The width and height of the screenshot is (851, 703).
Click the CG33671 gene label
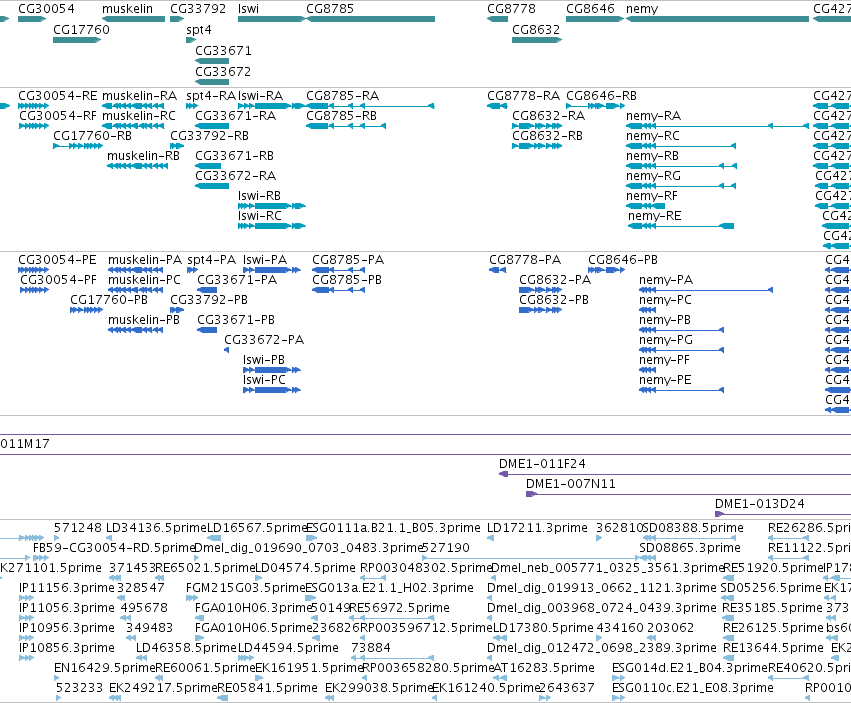[223, 50]
